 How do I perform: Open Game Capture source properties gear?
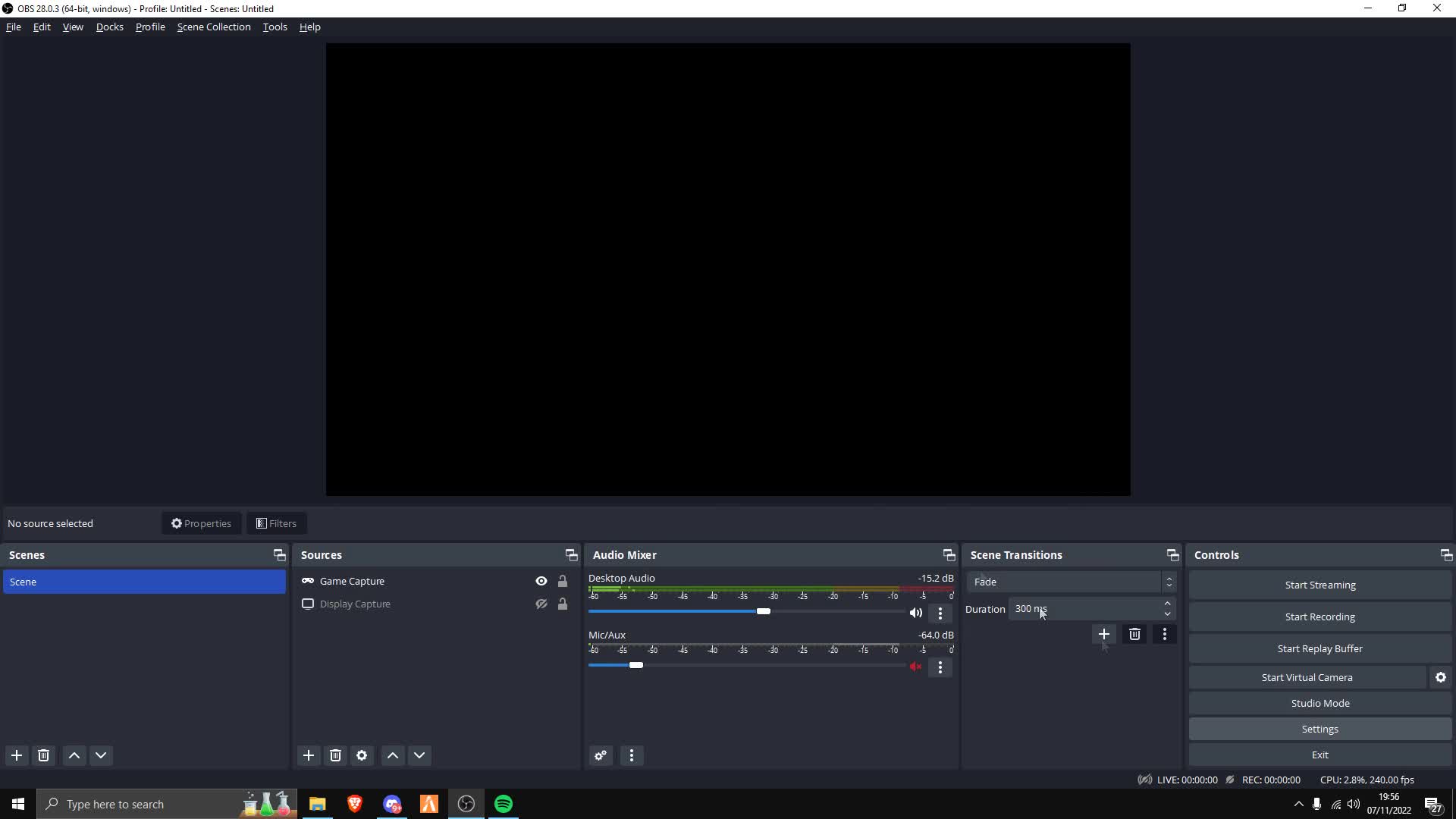pyautogui.click(x=362, y=755)
